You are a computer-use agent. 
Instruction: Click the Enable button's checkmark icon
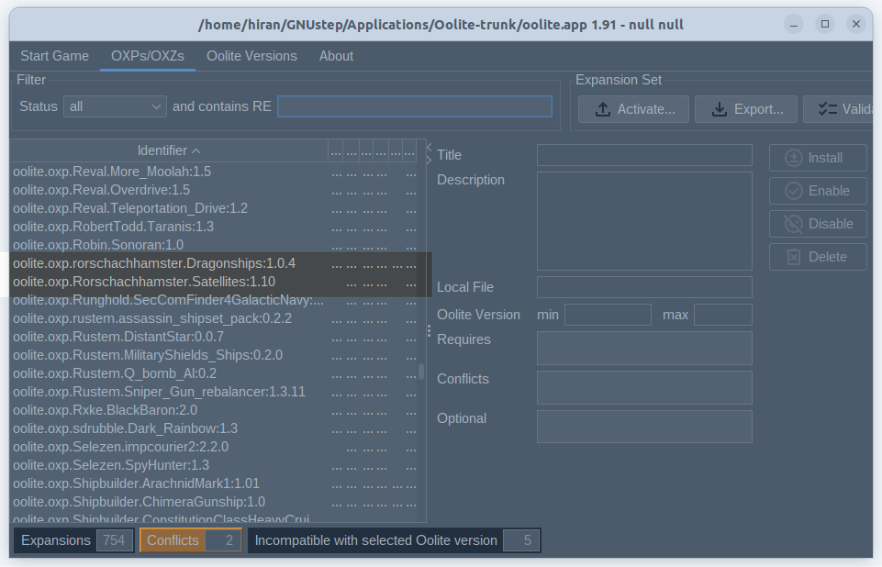point(793,191)
